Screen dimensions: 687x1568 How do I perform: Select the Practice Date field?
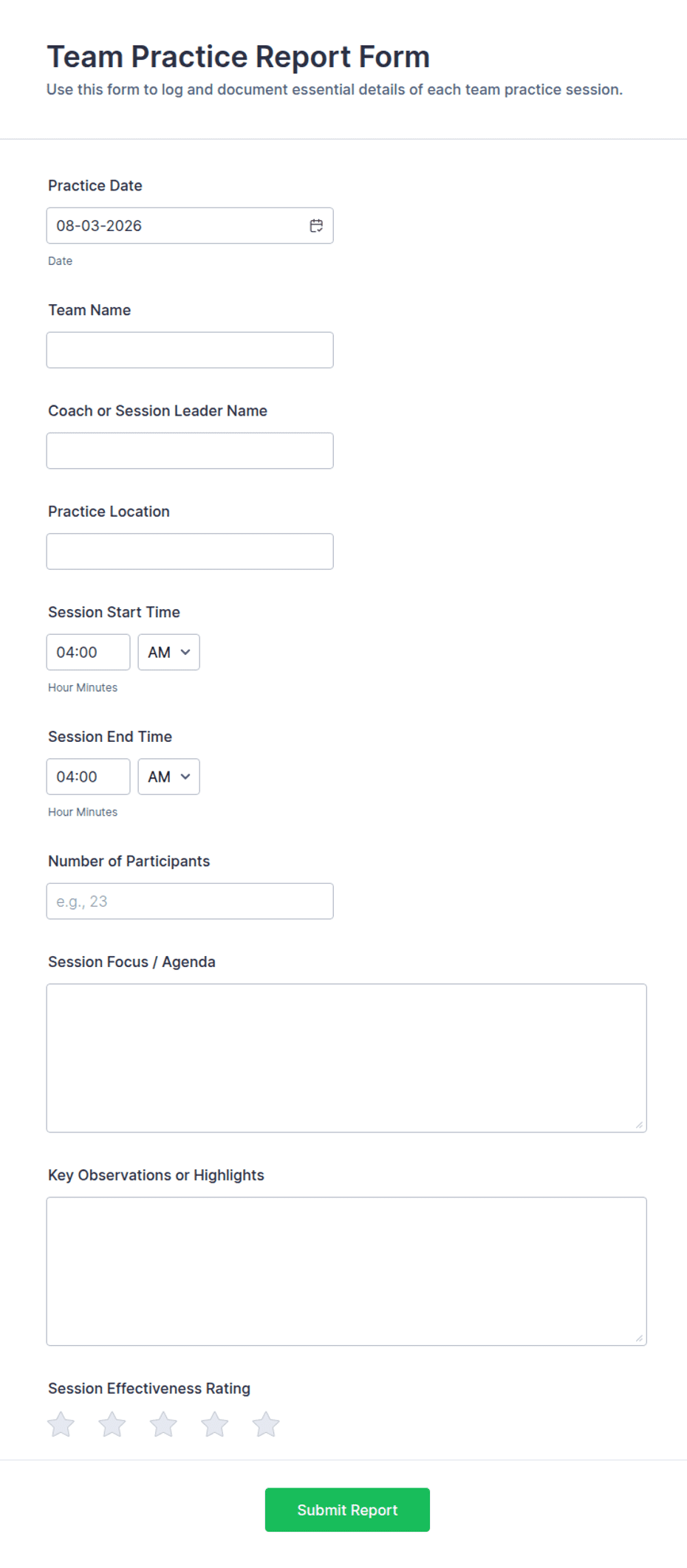pyautogui.click(x=190, y=226)
